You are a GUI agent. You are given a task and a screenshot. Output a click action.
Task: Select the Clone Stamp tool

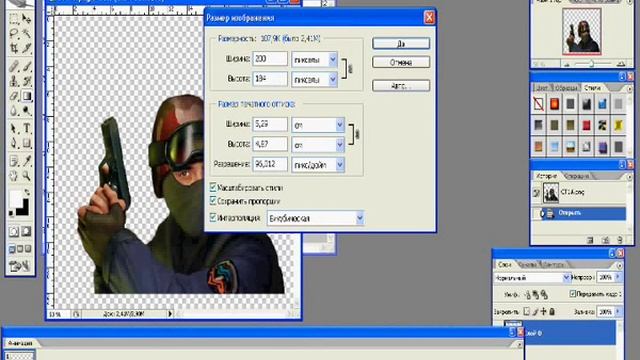(13, 81)
